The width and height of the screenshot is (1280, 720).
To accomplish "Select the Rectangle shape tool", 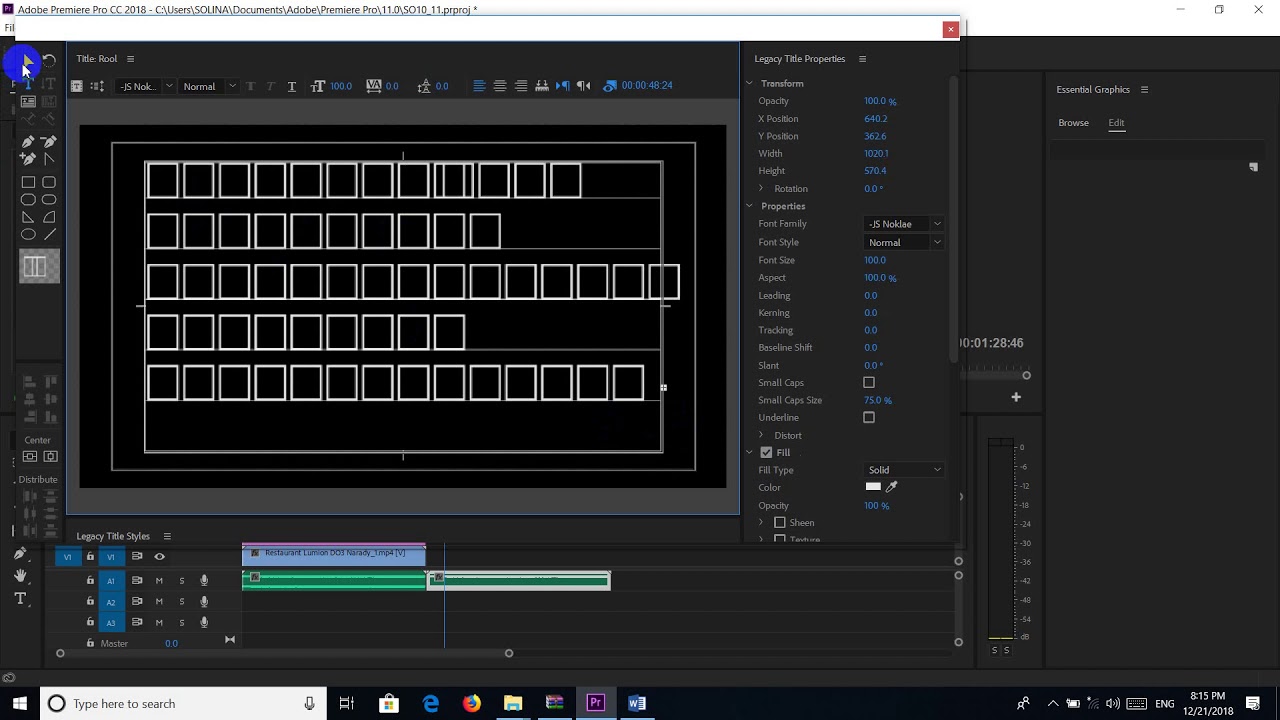I will [x=28, y=182].
